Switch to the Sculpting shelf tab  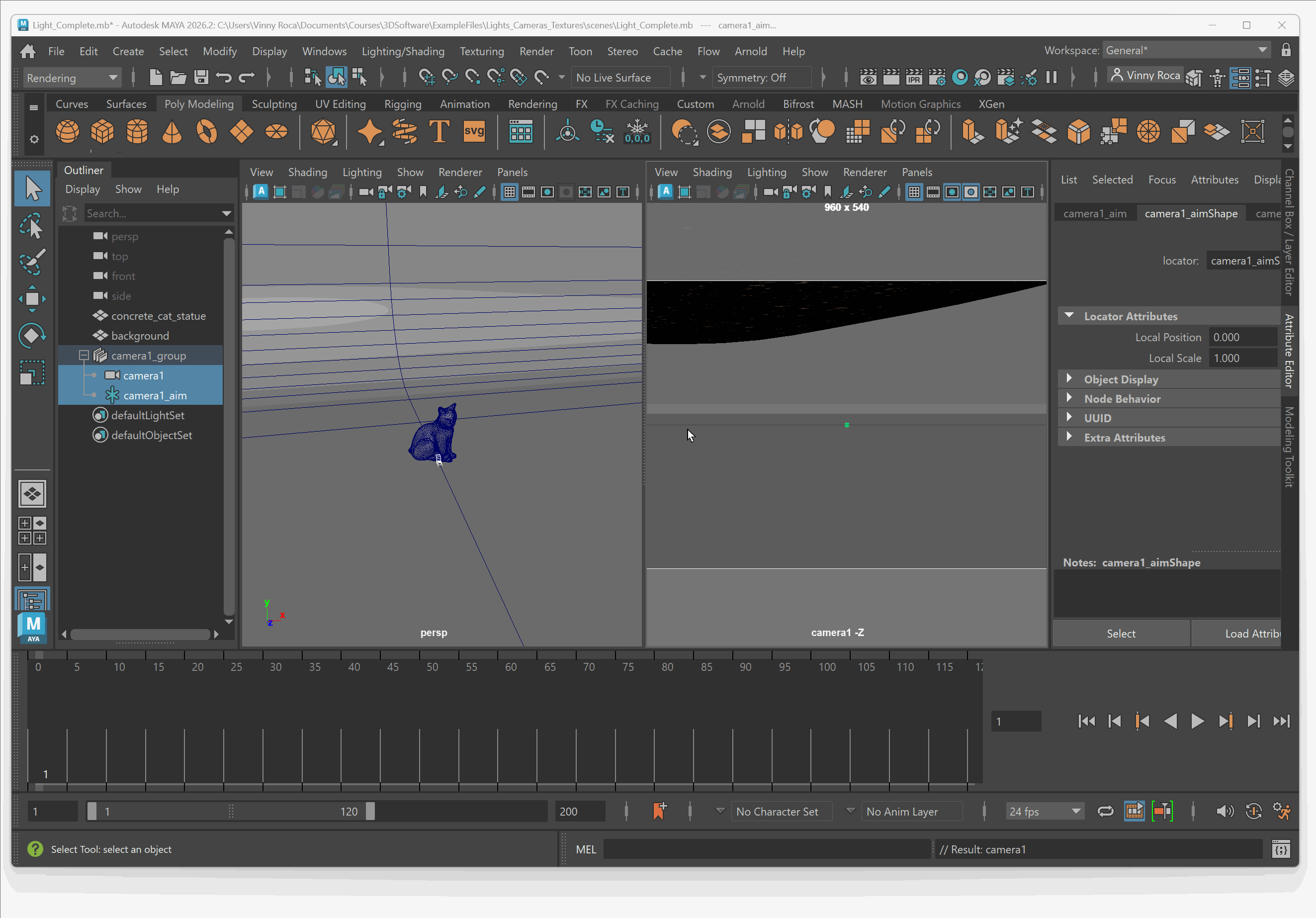pyautogui.click(x=274, y=104)
